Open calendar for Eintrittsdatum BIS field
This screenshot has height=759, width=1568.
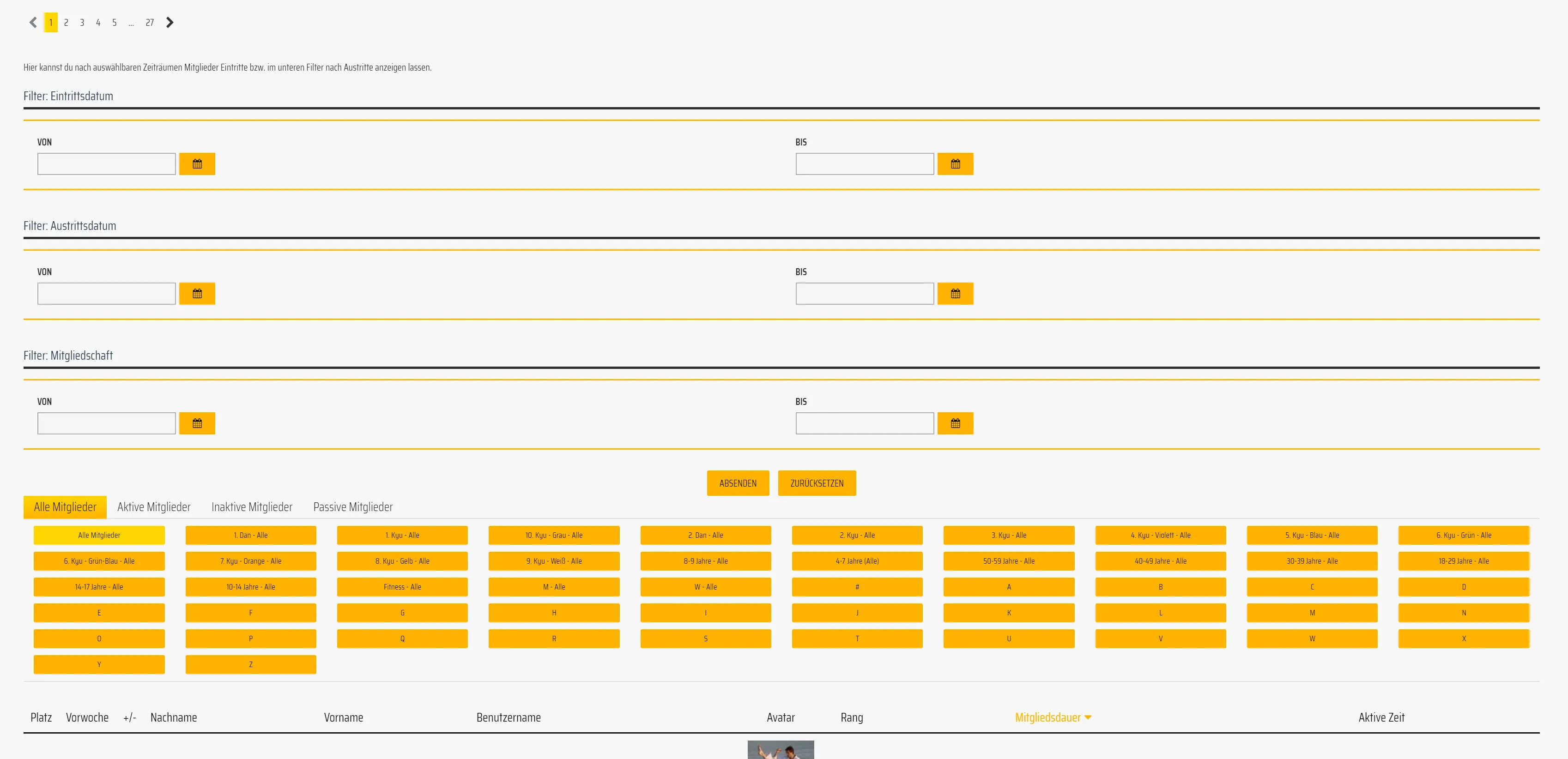[955, 164]
